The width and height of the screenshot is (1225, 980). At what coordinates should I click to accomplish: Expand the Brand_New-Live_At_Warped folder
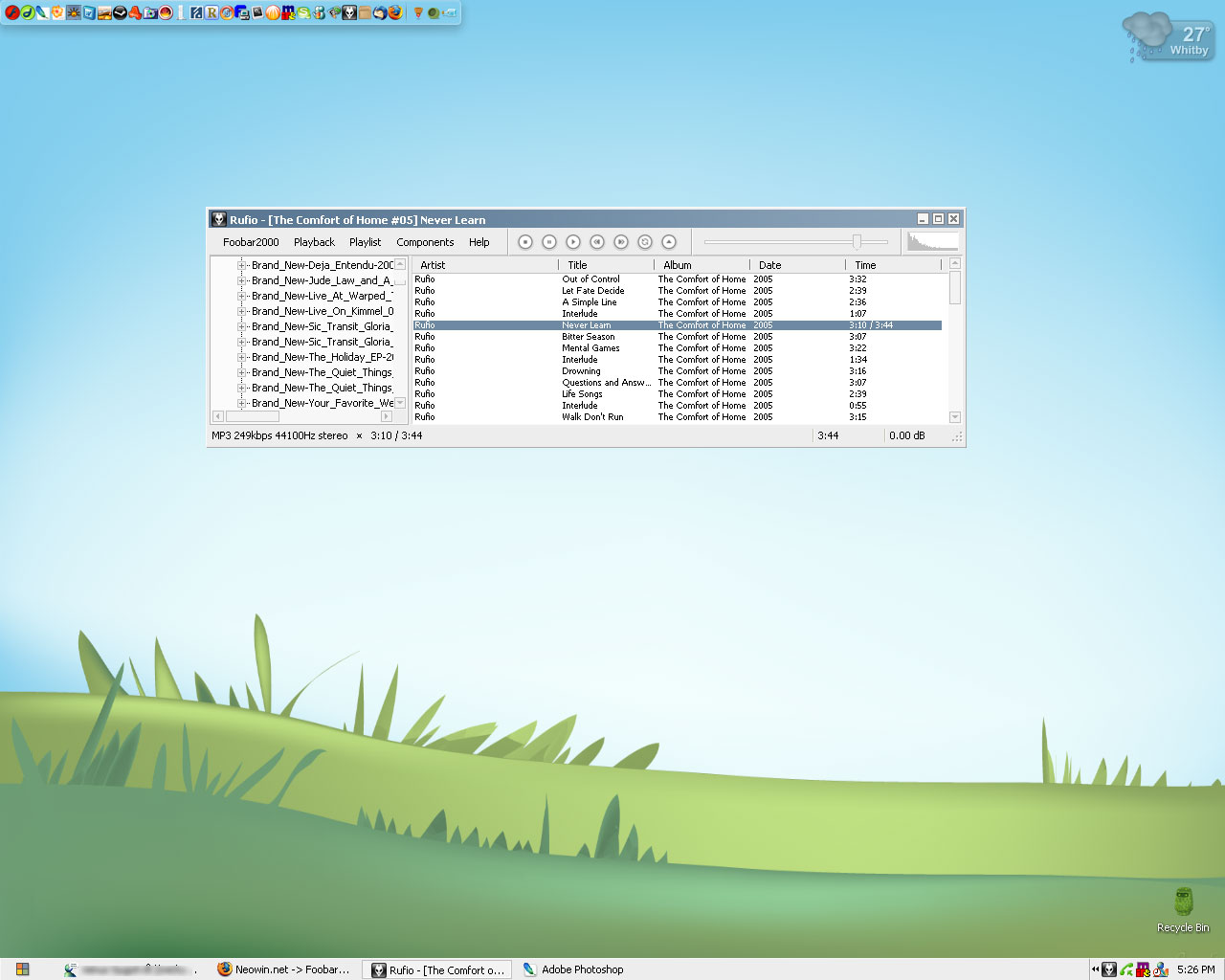[x=242, y=296]
